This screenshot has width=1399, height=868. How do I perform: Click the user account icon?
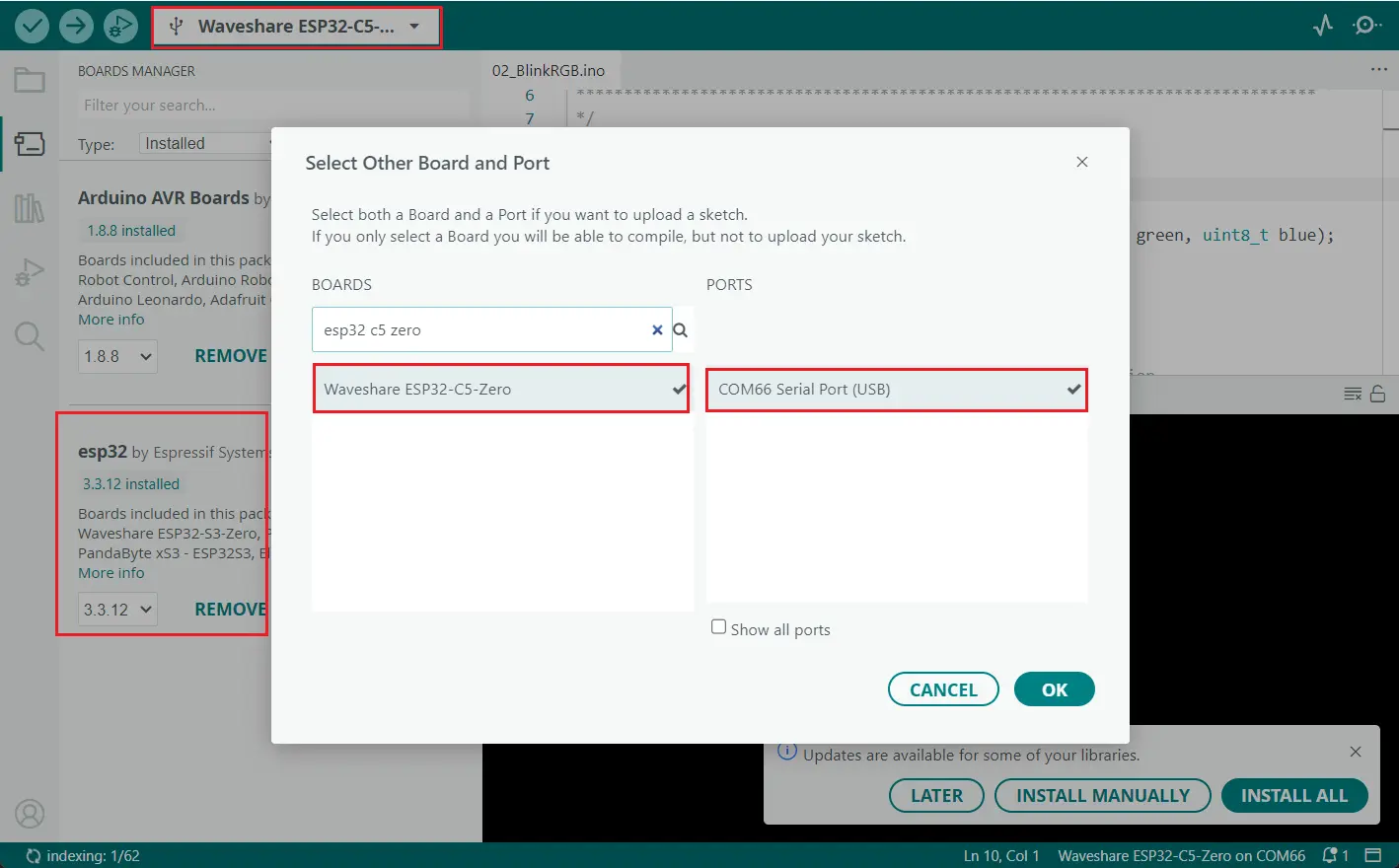click(30, 814)
